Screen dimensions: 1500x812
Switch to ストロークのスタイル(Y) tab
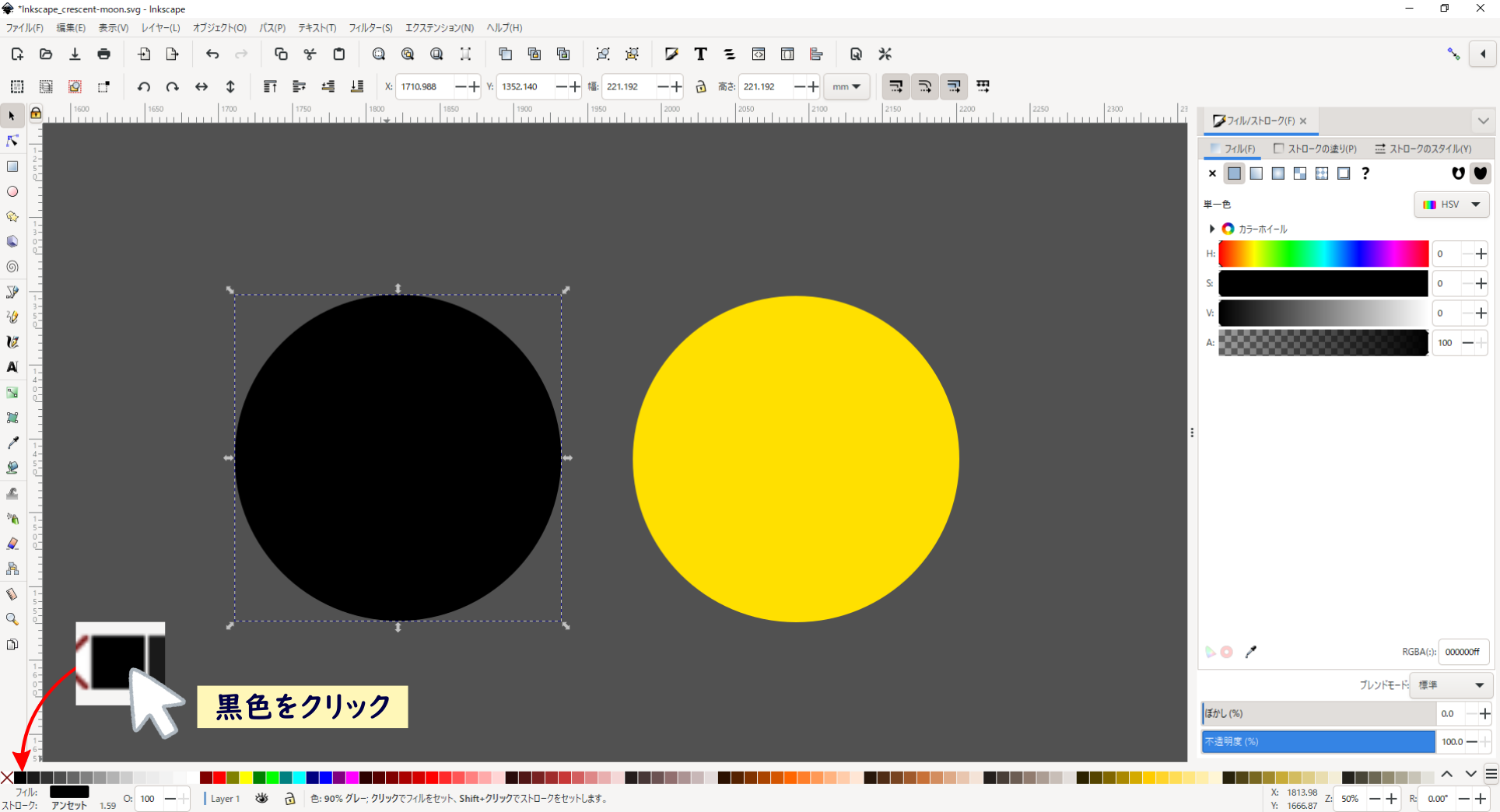[x=1423, y=149]
